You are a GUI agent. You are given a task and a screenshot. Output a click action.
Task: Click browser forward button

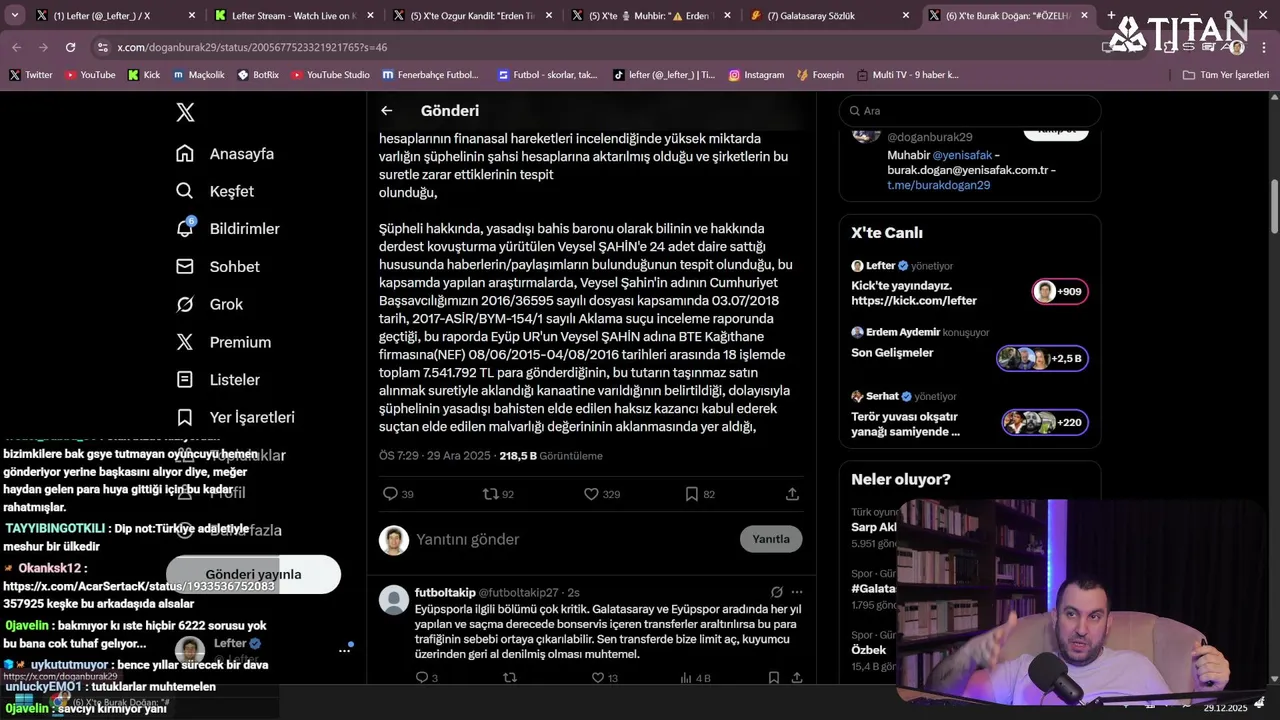[43, 47]
